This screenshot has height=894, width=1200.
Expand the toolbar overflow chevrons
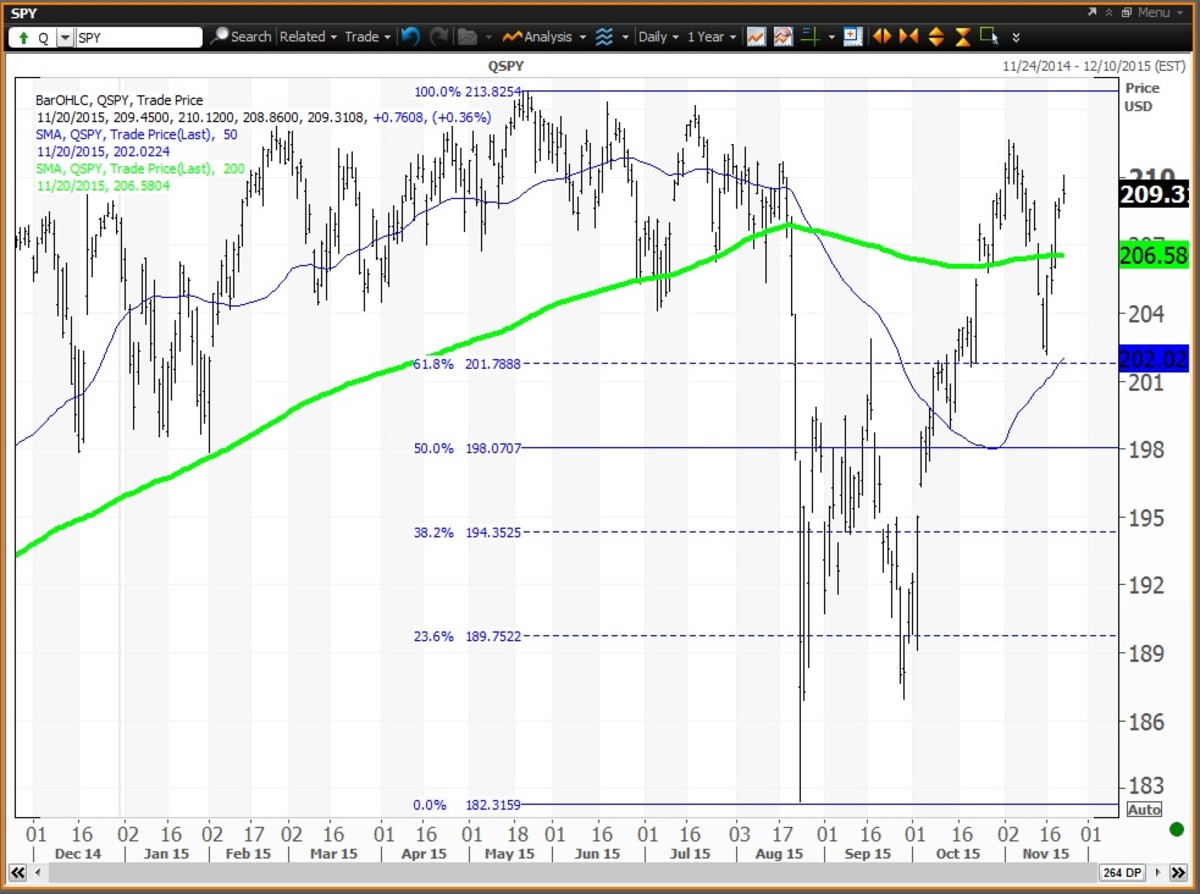pos(1016,38)
